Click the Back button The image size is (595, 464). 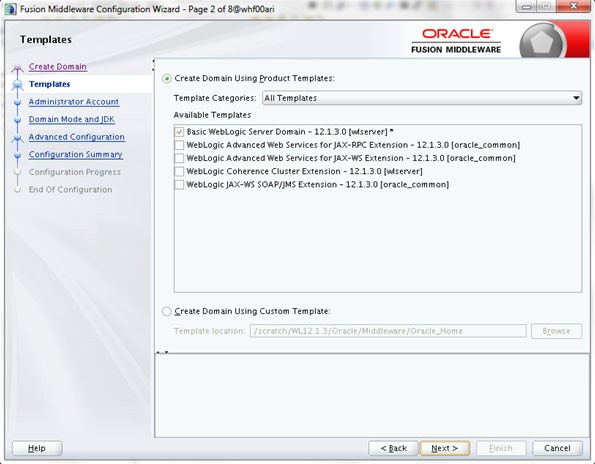pyautogui.click(x=393, y=448)
